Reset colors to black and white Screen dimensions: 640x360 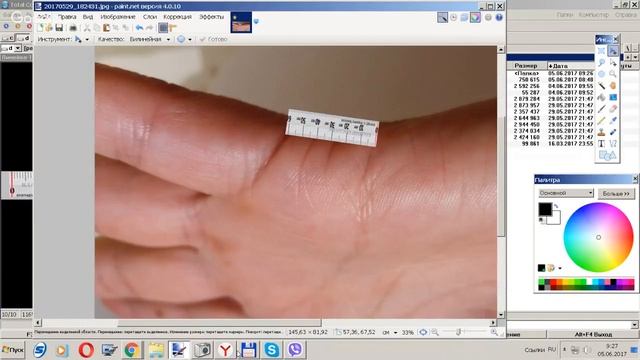542,220
